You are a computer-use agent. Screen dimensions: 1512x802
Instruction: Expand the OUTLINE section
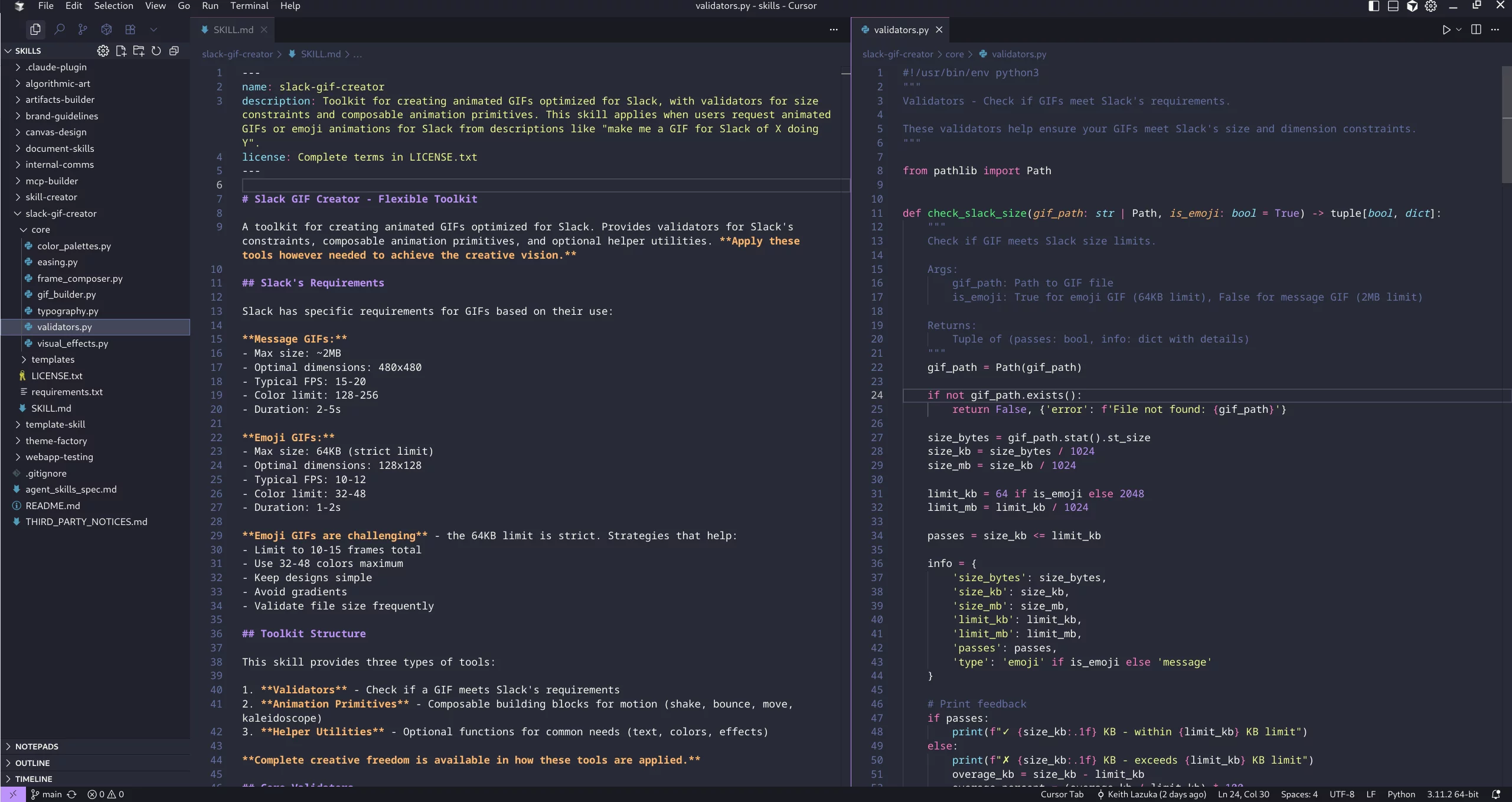tap(32, 763)
